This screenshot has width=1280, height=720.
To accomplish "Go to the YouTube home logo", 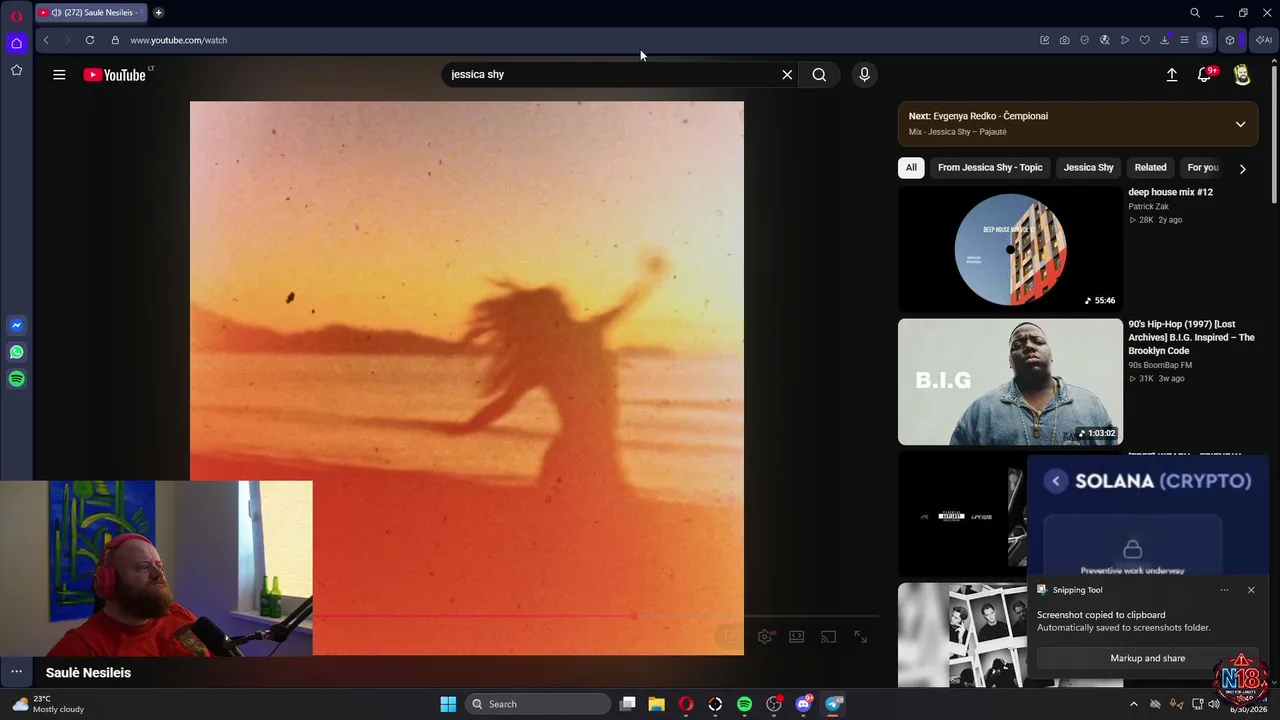I will click(115, 75).
